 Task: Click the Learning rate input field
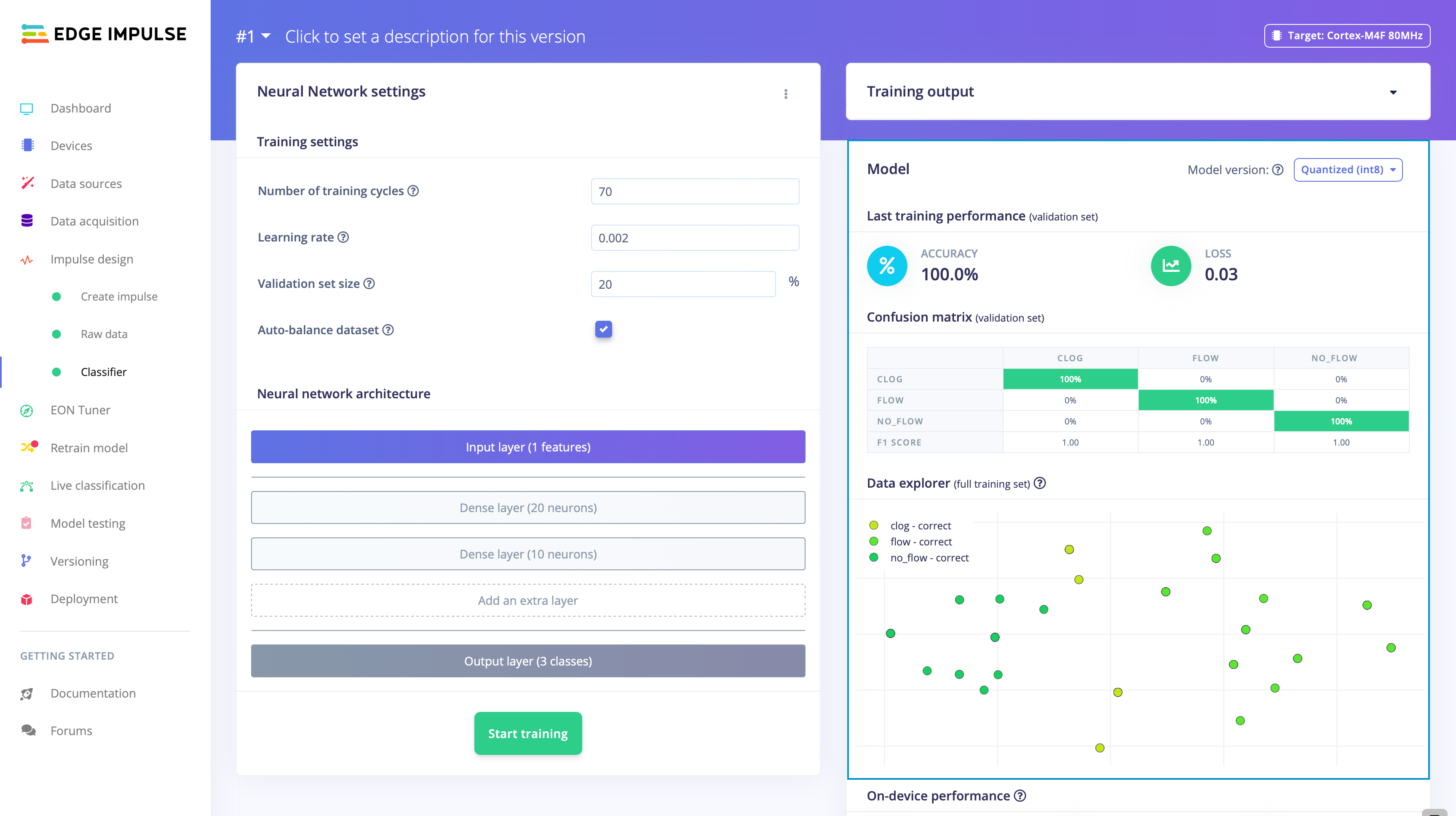coord(695,237)
